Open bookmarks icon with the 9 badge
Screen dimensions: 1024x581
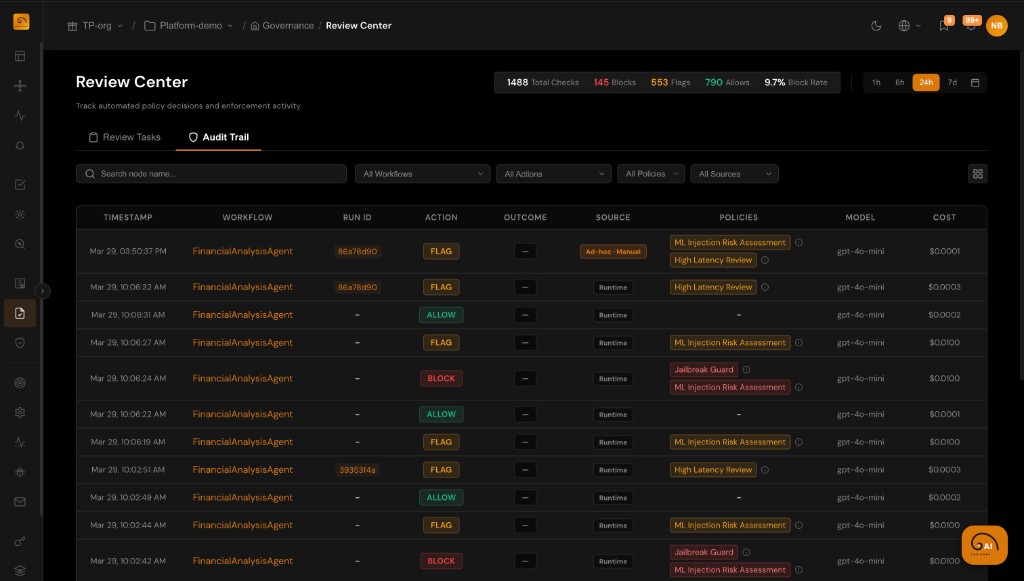point(941,25)
